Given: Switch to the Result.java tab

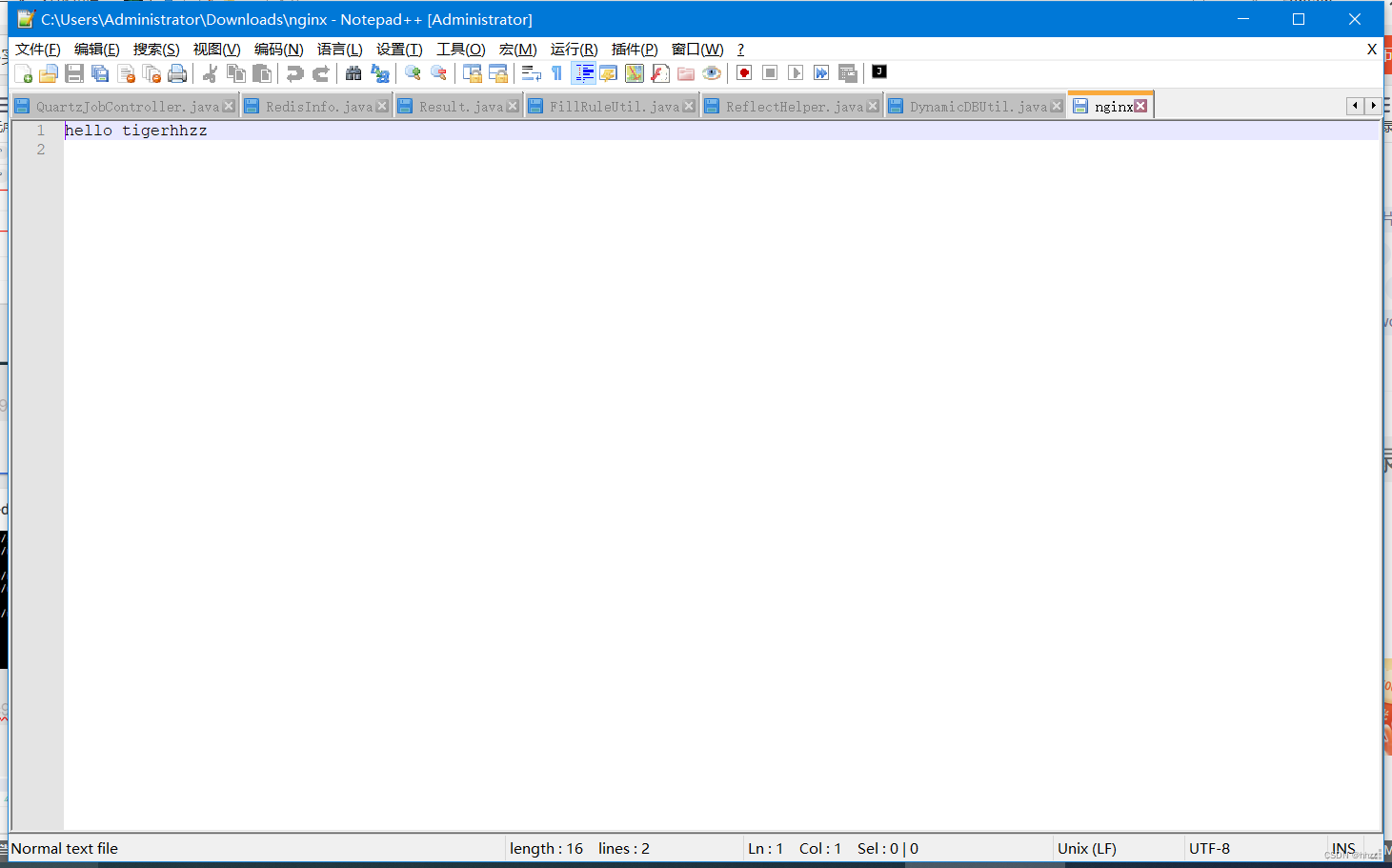Looking at the screenshot, I should coord(459,107).
